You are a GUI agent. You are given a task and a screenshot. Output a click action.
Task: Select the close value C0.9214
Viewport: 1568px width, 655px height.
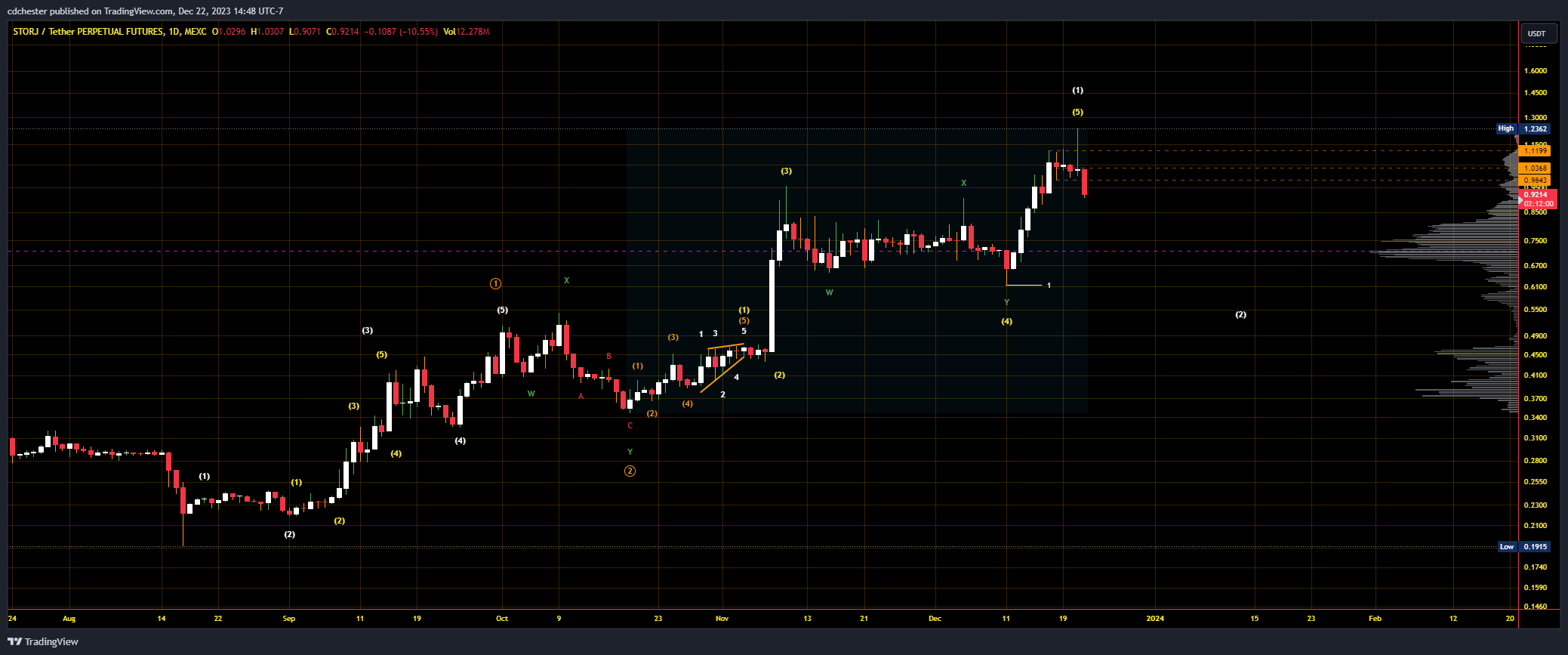(x=343, y=32)
